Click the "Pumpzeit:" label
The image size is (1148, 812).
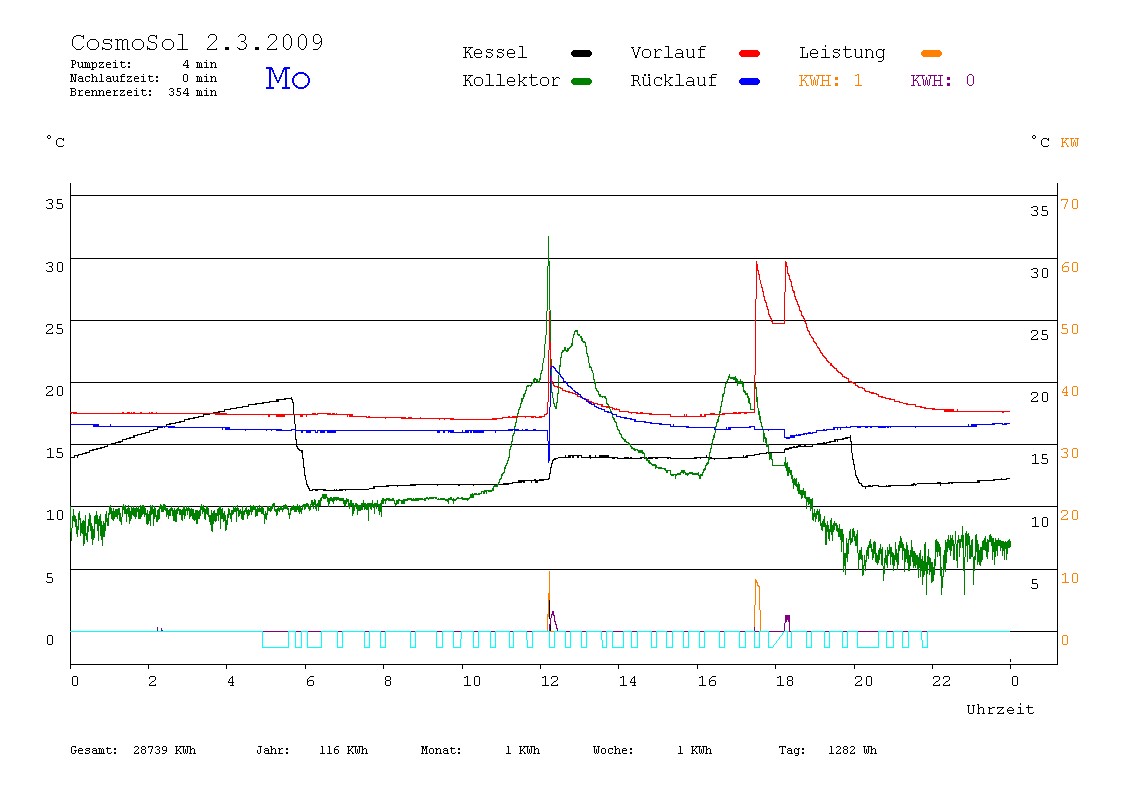tap(101, 64)
